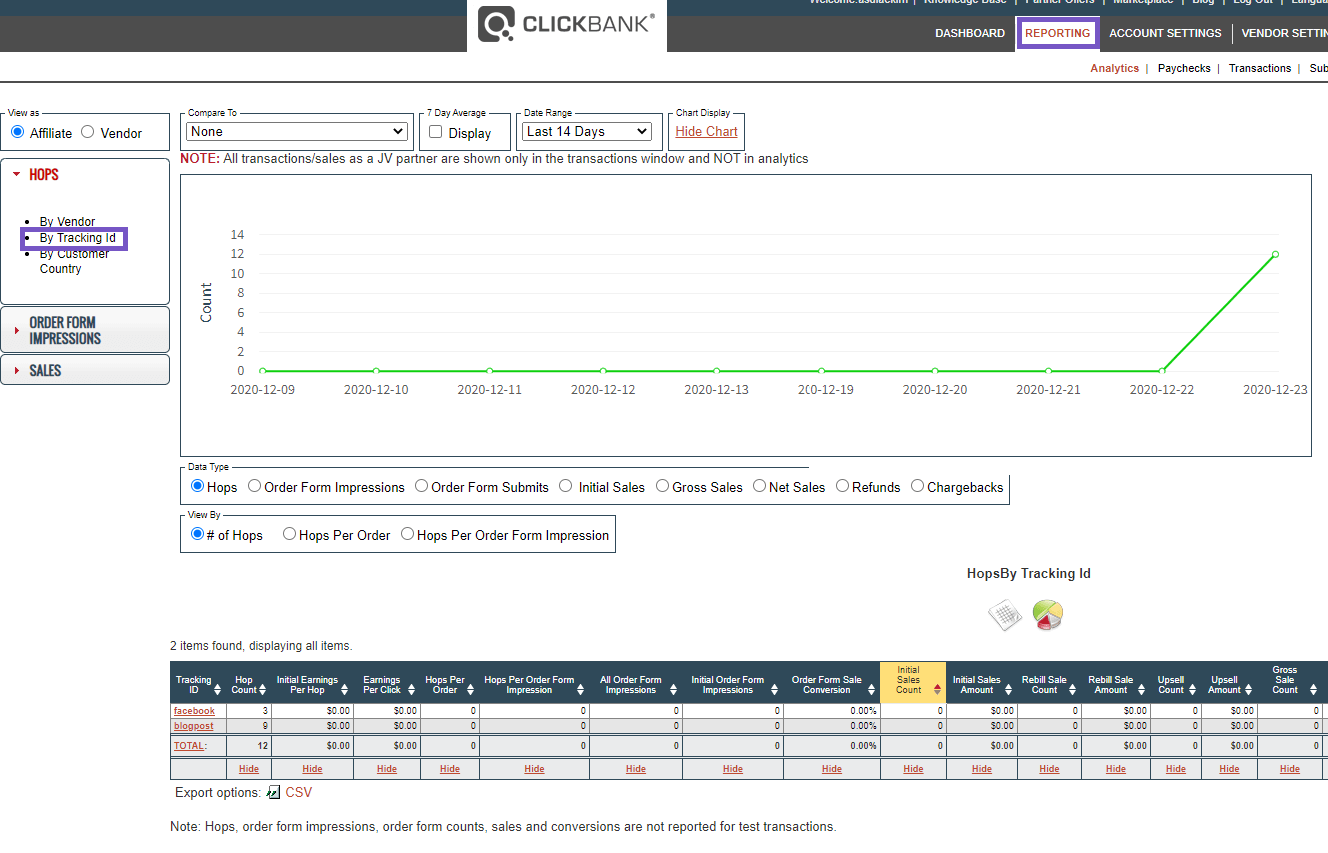Open the DASHBOARD menu
The height and width of the screenshot is (853, 1328).
point(970,33)
